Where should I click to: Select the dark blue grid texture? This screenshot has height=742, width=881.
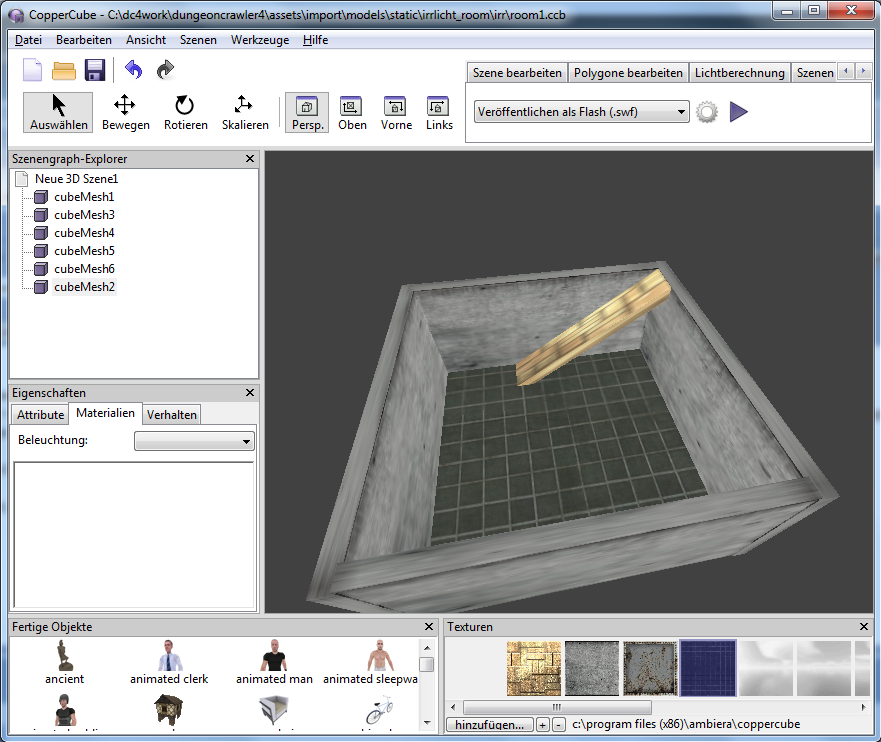(708, 668)
